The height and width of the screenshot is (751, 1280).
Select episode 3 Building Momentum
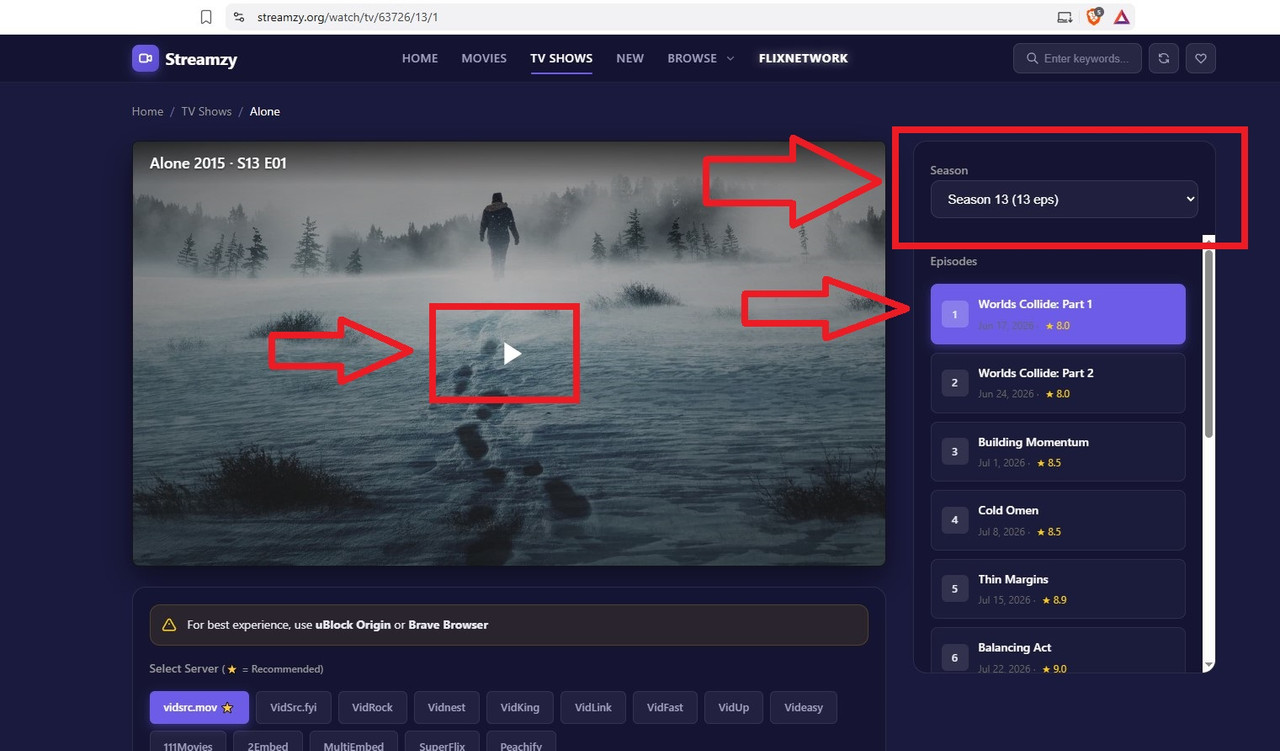[1058, 452]
